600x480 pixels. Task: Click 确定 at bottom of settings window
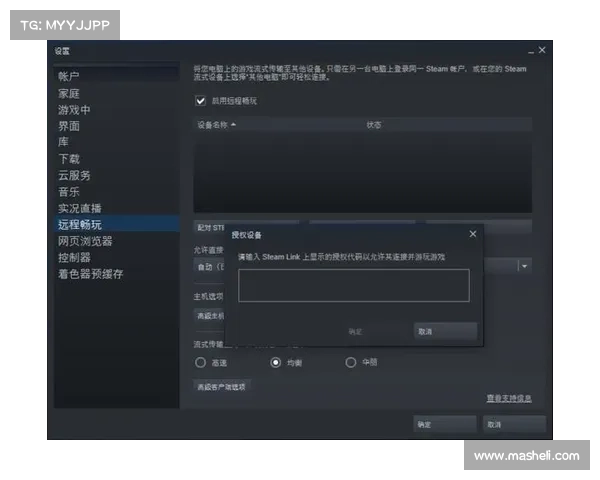point(445,424)
